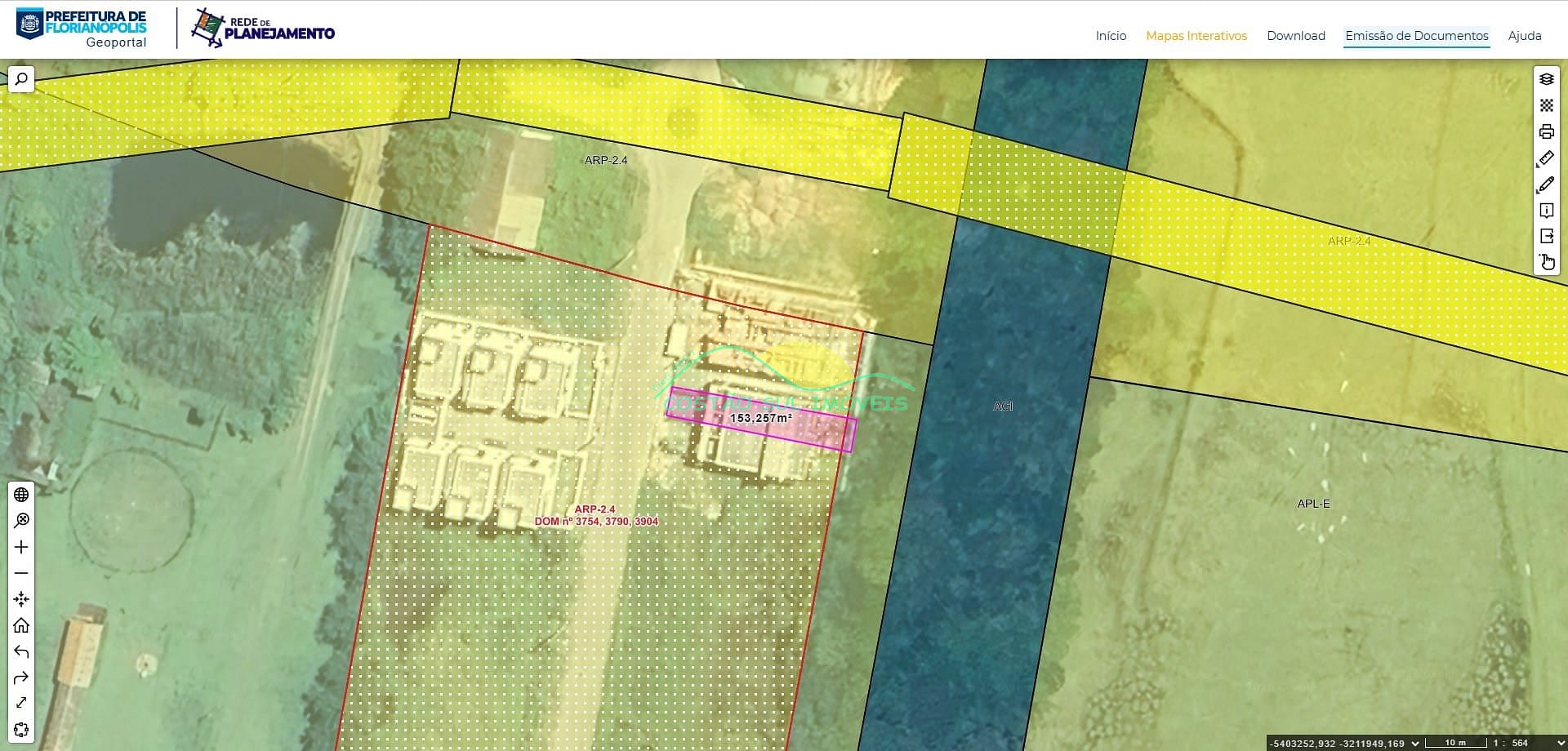The height and width of the screenshot is (751, 1568).
Task: Activate the information identify tool
Action: 1546,211
